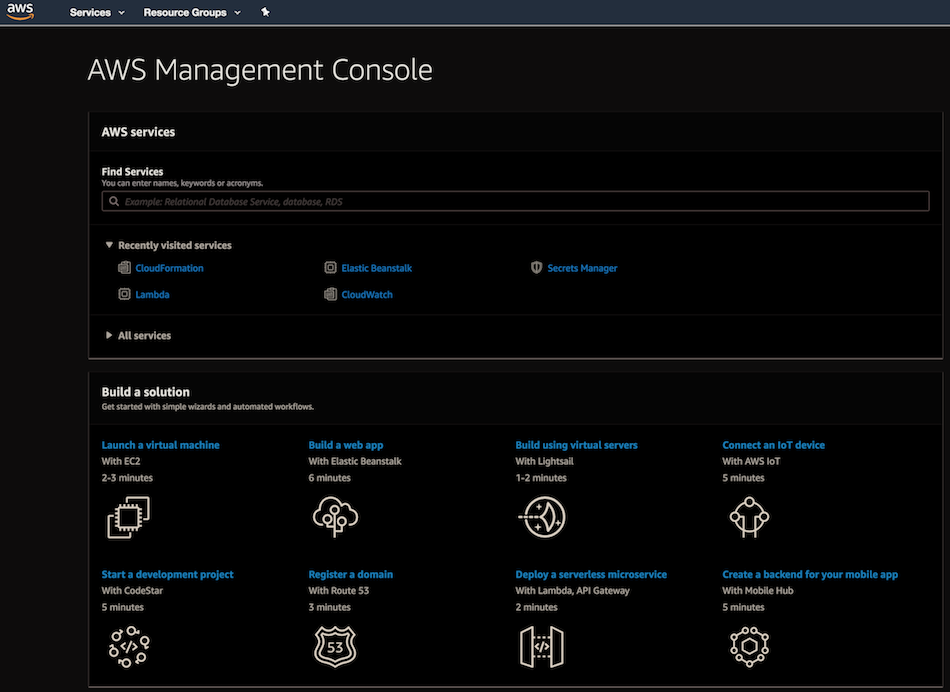Screen dimensions: 950x692
Task: Click the EC2 virtual machine chip icon
Action: pyautogui.click(x=128, y=517)
